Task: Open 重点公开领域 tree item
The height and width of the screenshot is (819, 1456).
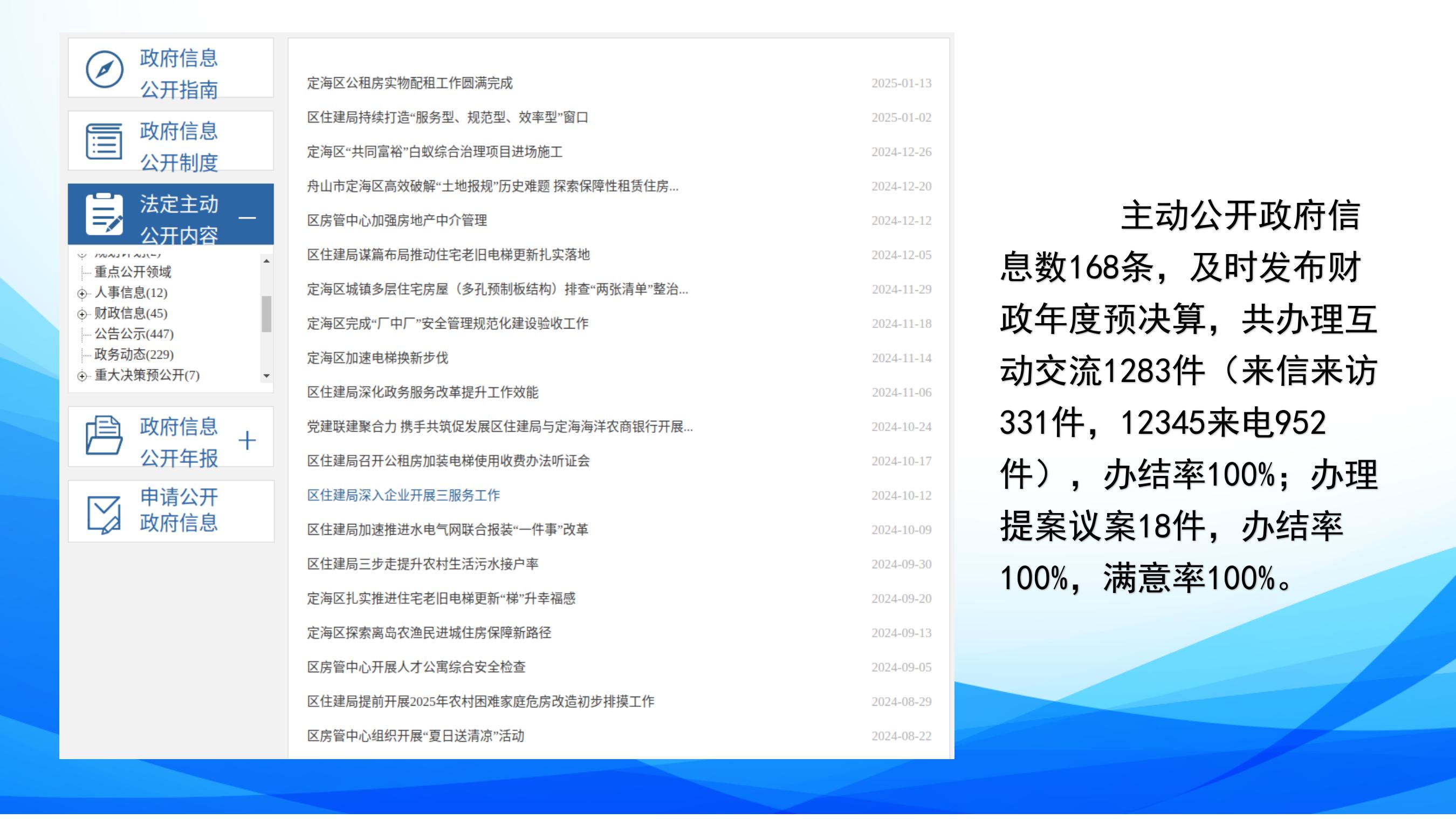Action: (x=133, y=272)
